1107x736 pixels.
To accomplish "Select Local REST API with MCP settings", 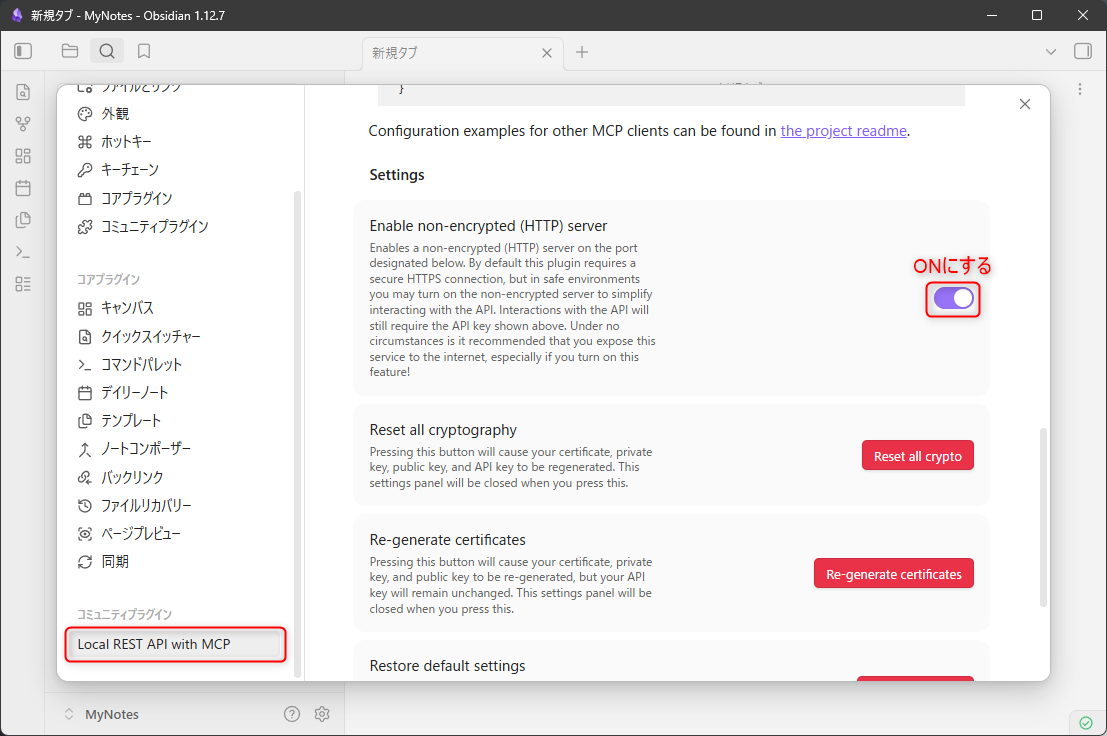I will [x=176, y=644].
